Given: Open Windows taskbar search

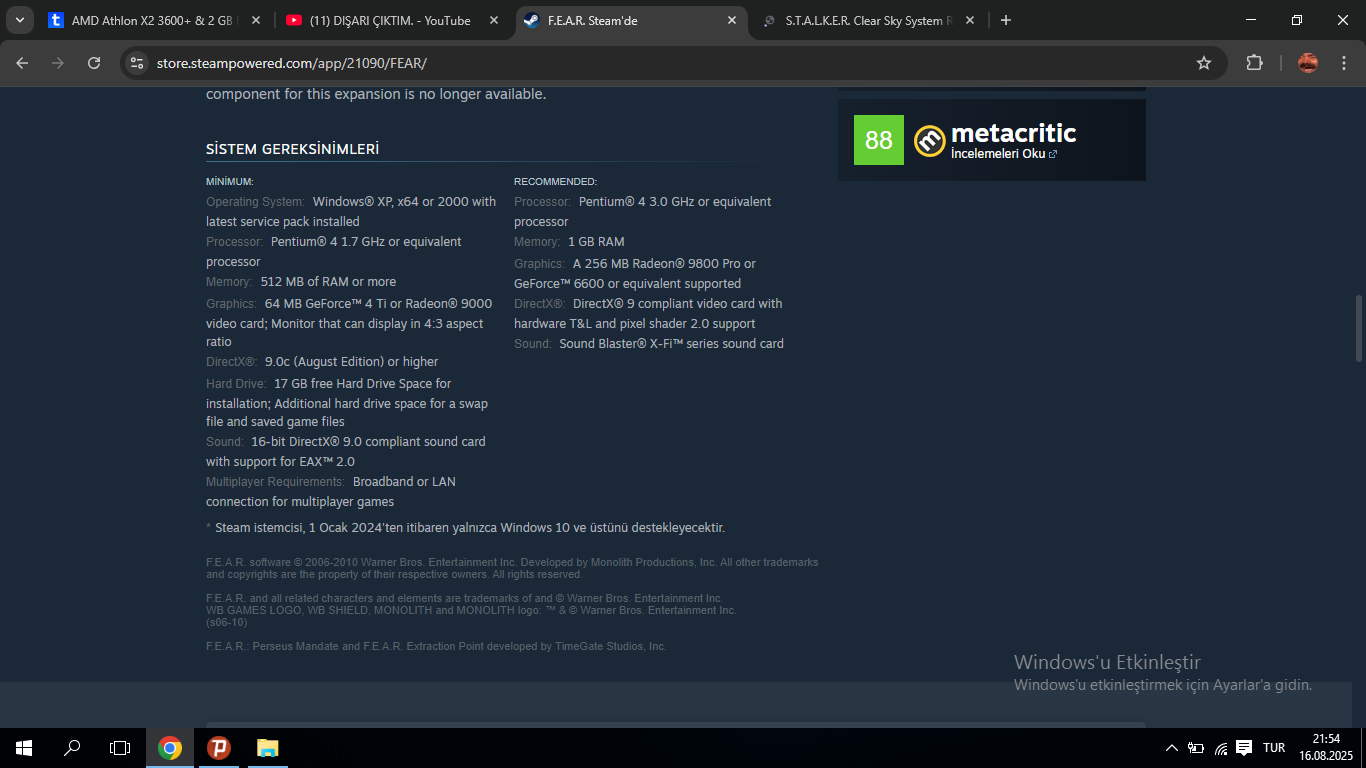Looking at the screenshot, I should [x=72, y=748].
